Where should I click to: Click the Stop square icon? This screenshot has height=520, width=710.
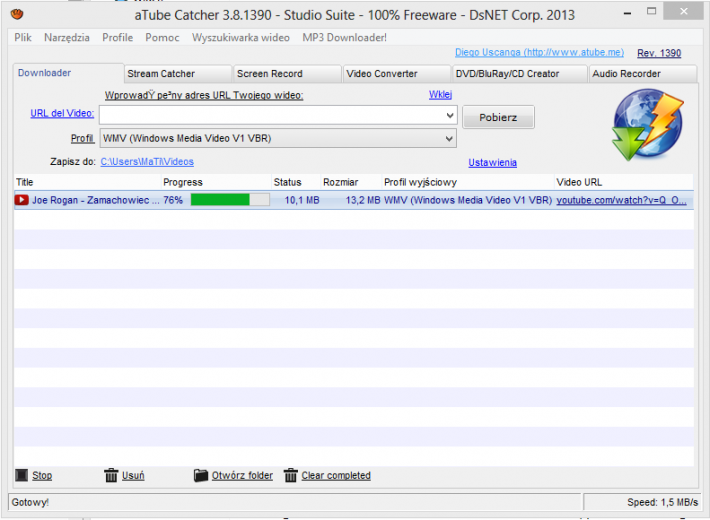tap(21, 475)
